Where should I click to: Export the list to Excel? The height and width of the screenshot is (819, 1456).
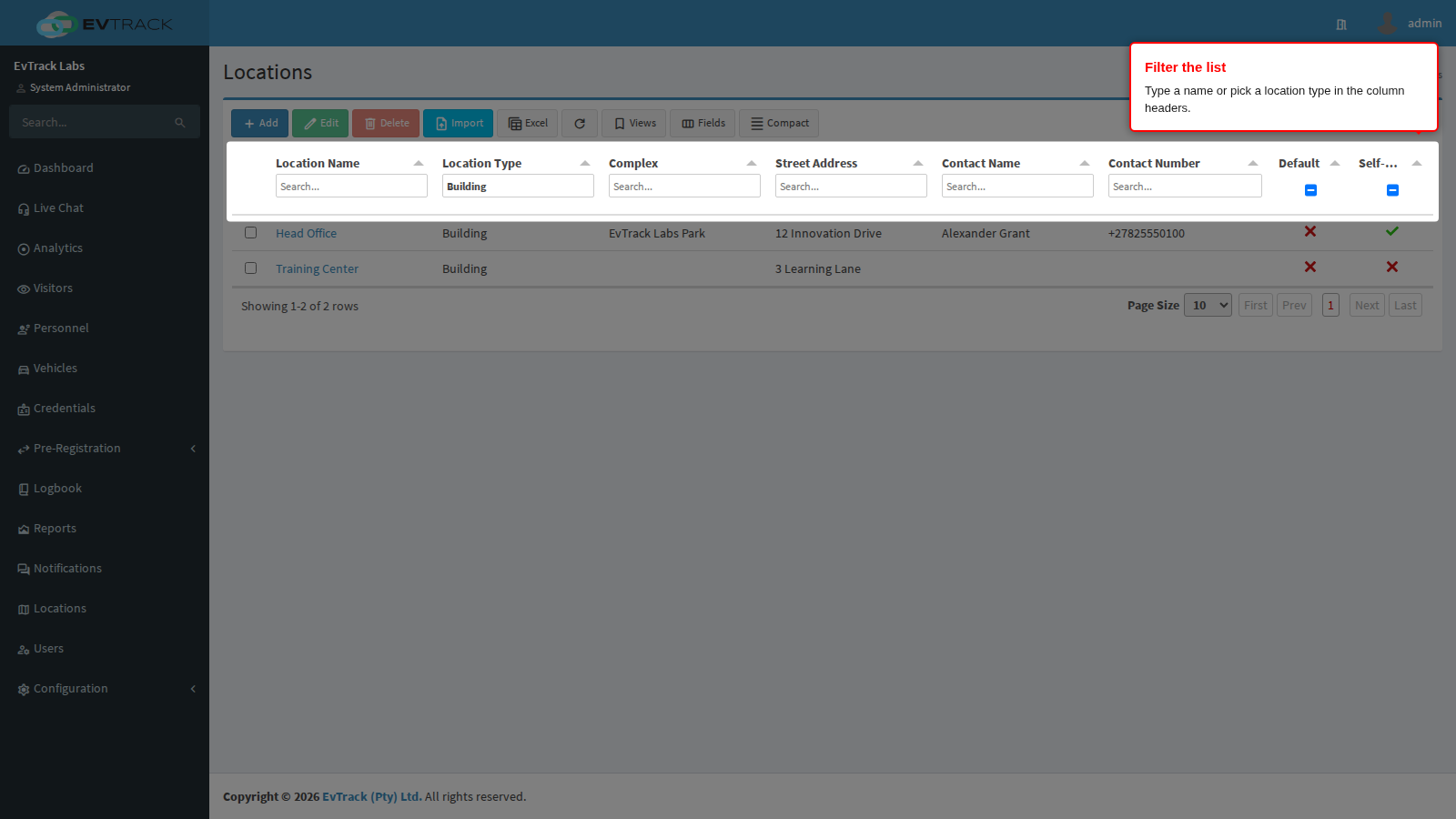tap(527, 124)
